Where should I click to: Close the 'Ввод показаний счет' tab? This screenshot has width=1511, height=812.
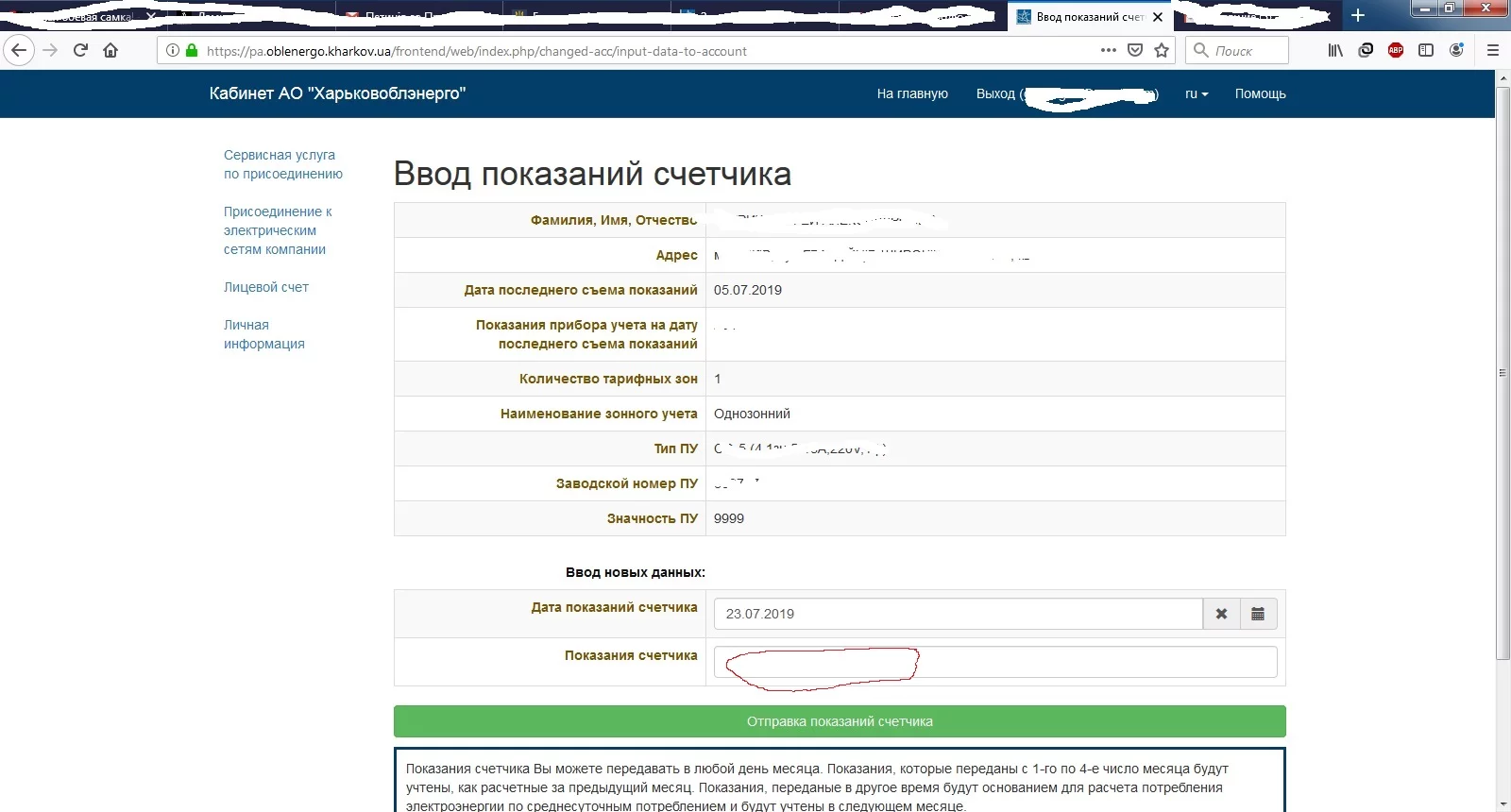(1158, 17)
